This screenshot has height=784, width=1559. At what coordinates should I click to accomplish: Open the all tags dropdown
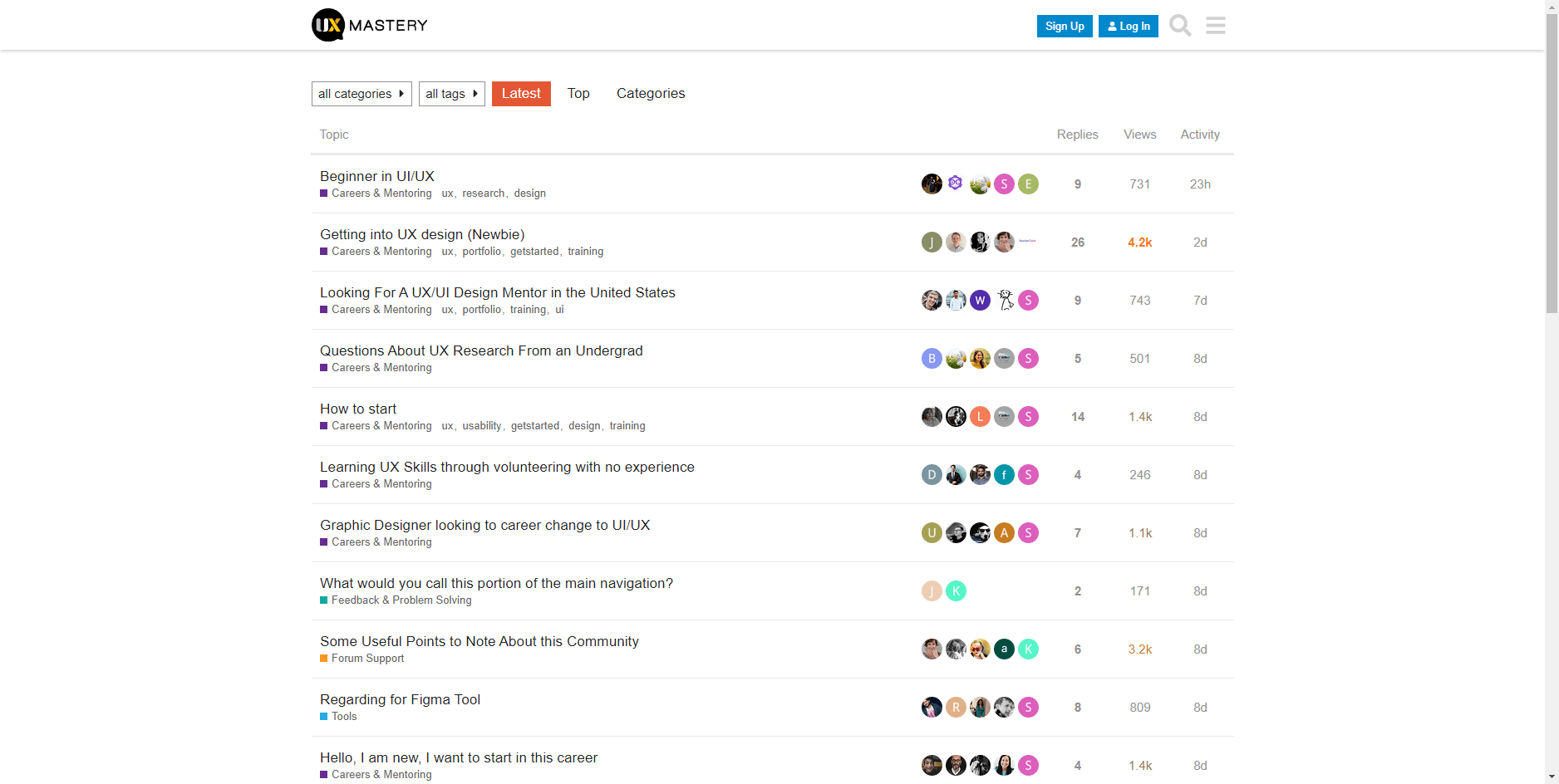[x=451, y=94]
